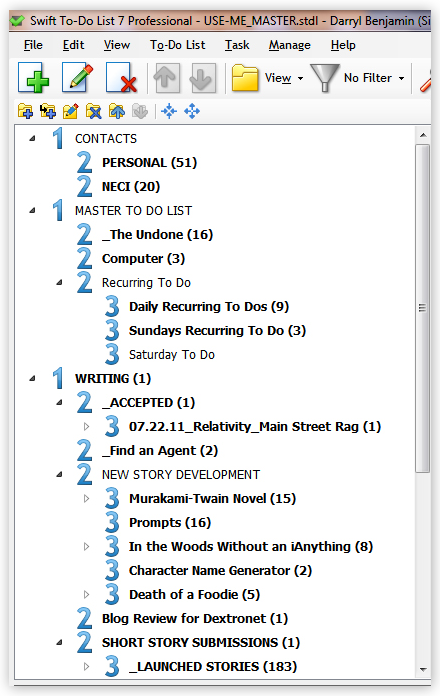Click the Move Task Up arrow icon
Viewport: 440px width, 696px height.
point(166,78)
